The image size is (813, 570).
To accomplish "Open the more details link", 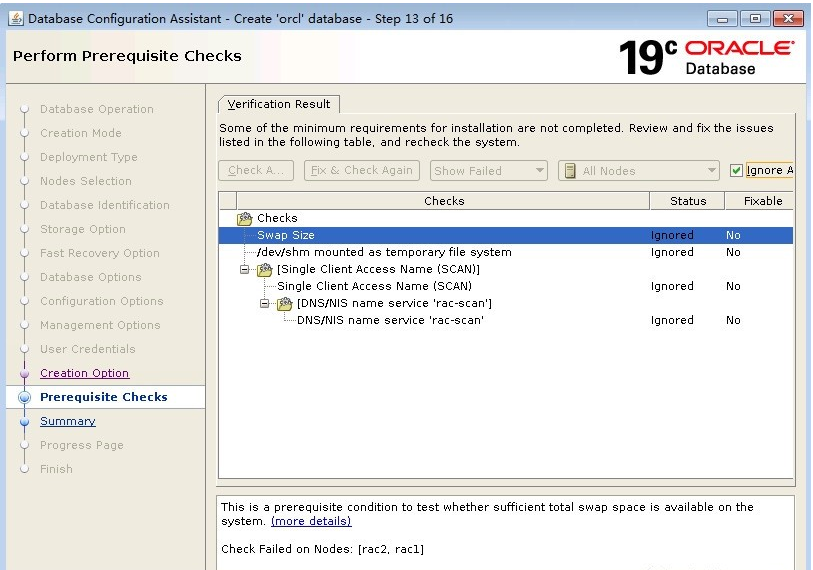I will click(x=311, y=521).
